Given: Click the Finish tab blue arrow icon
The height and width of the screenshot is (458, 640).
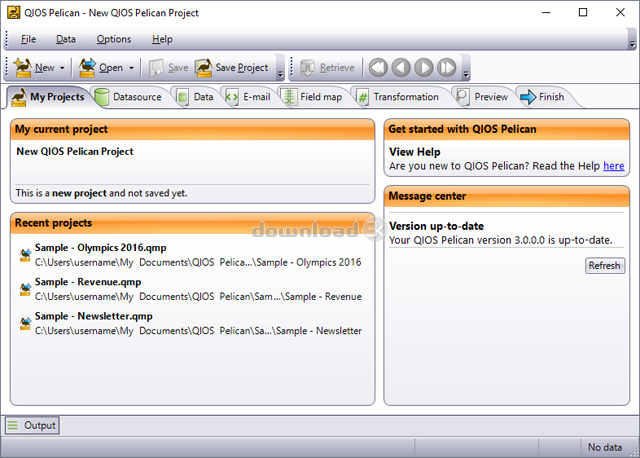Looking at the screenshot, I should [528, 97].
